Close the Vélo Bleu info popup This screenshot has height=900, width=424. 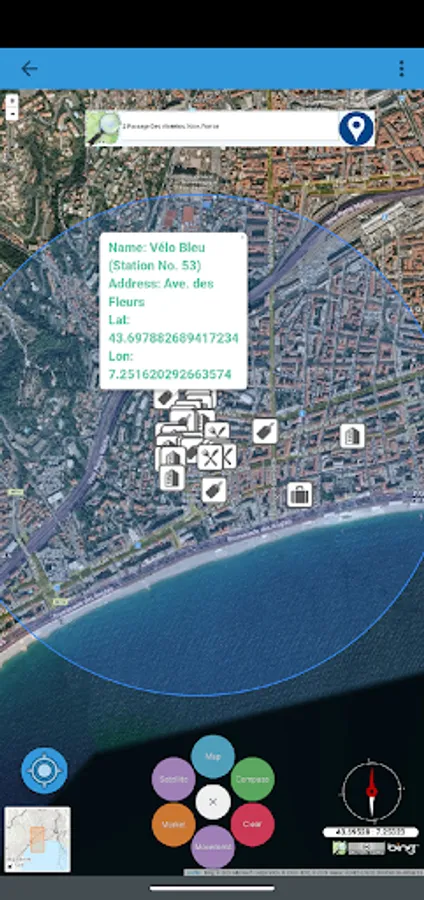click(x=242, y=236)
